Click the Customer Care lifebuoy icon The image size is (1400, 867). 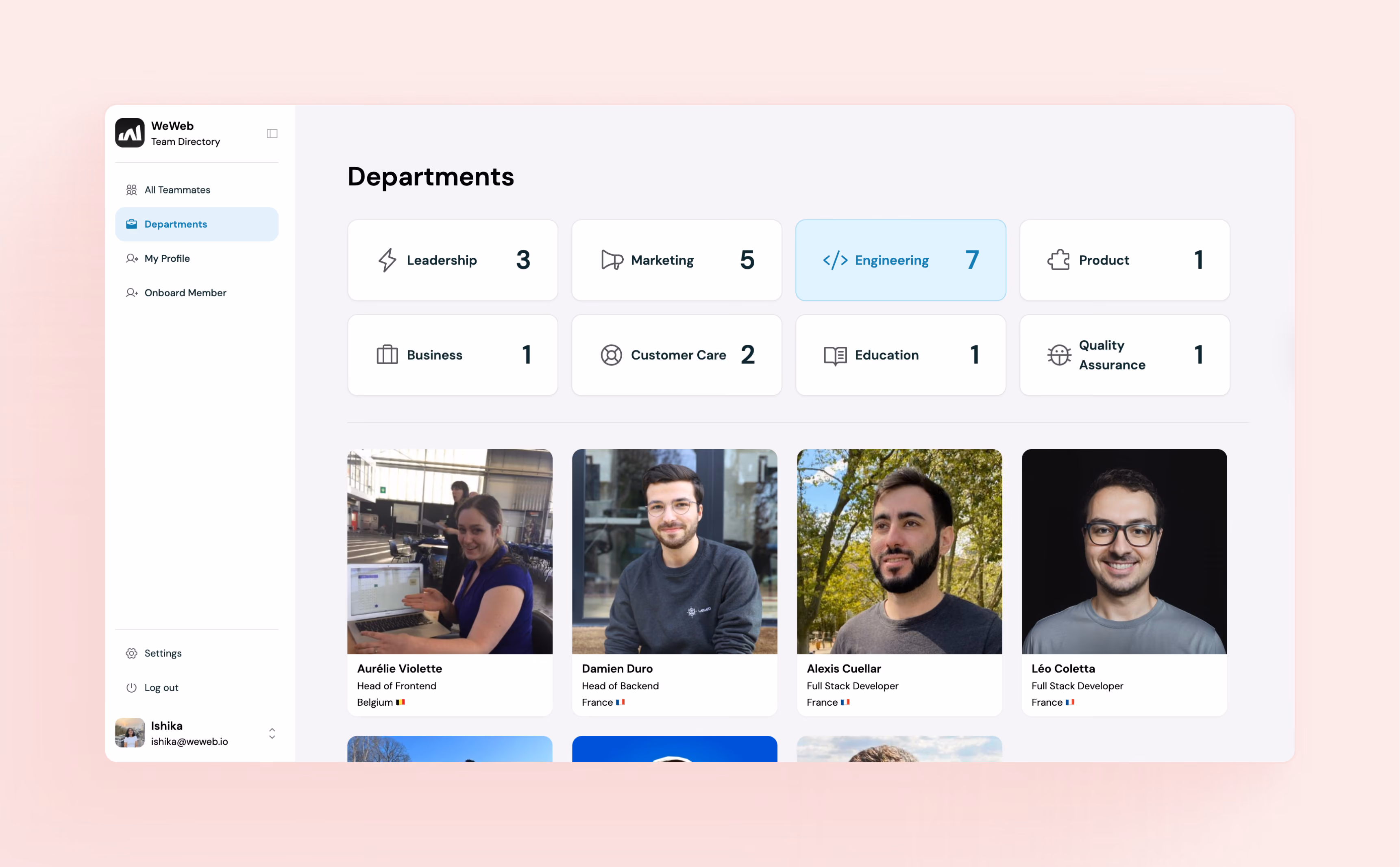point(612,355)
